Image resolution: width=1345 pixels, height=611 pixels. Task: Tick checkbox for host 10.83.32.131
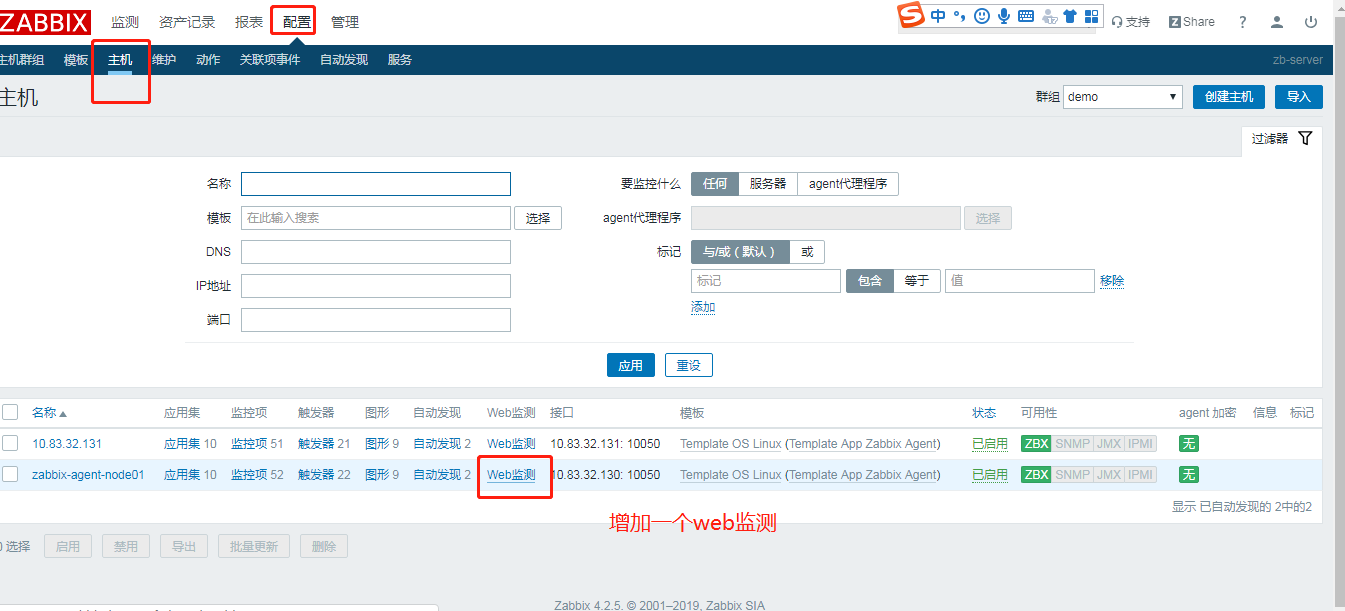tap(10, 443)
